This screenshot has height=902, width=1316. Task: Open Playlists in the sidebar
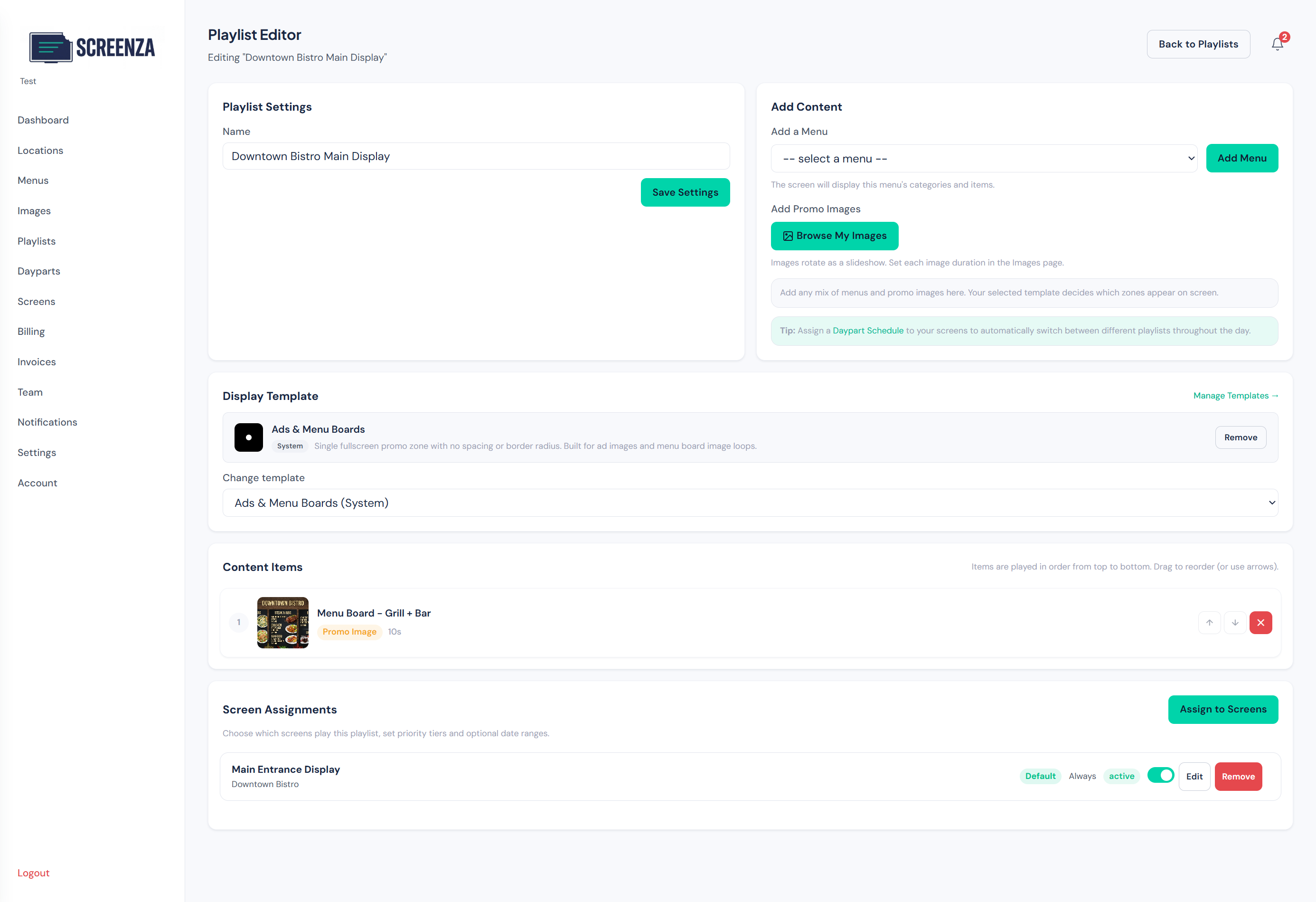[x=36, y=241]
